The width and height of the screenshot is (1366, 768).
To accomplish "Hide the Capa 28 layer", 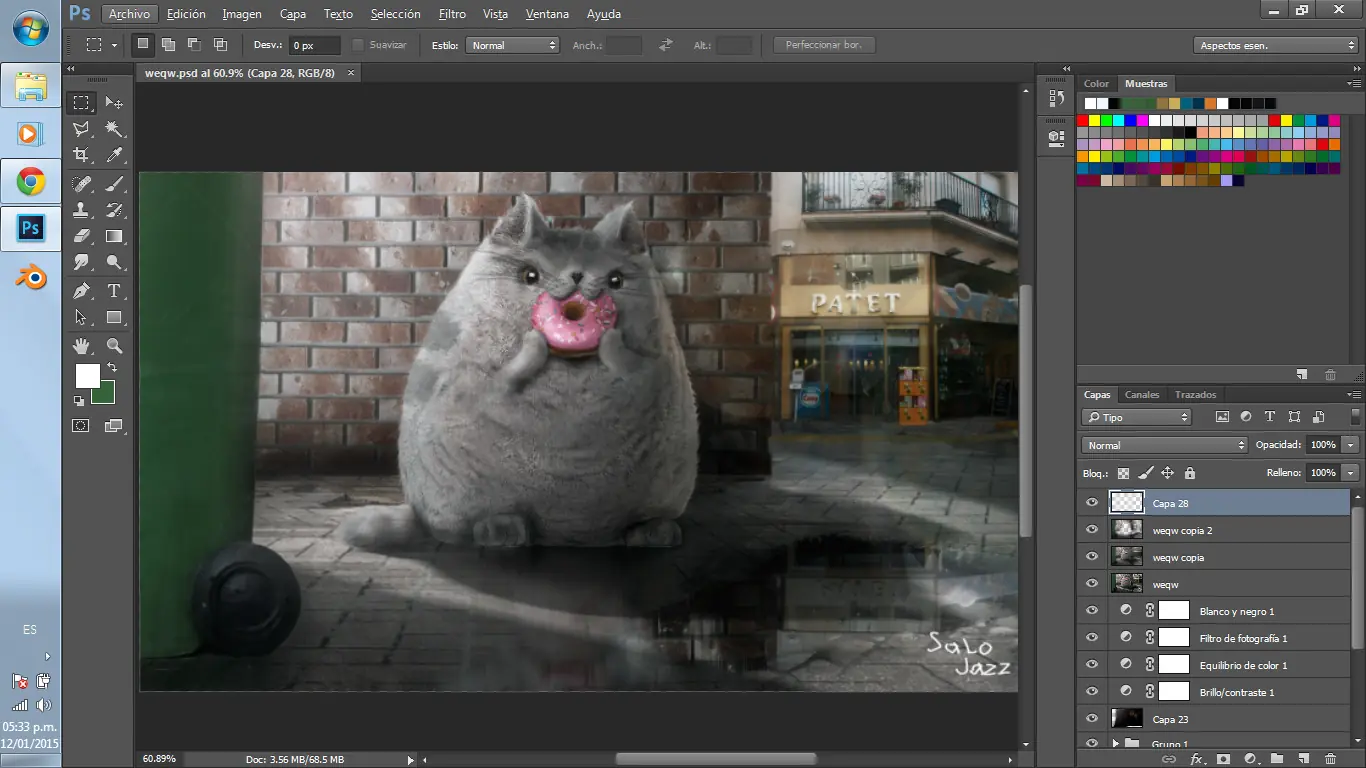I will (x=1092, y=503).
